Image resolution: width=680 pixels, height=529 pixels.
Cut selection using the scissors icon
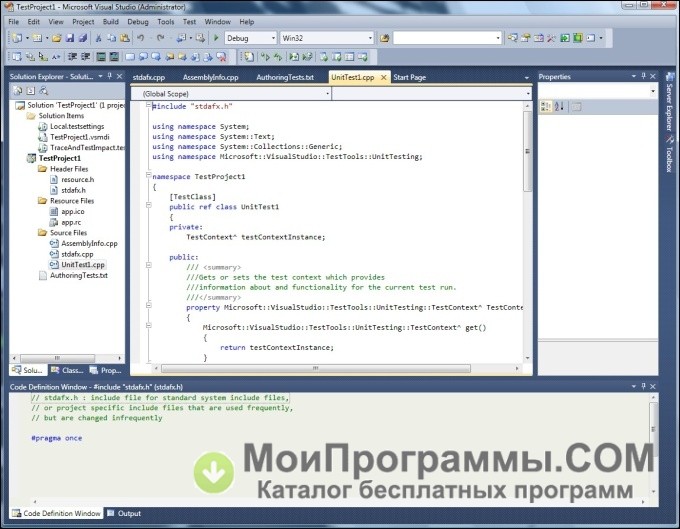click(x=98, y=38)
